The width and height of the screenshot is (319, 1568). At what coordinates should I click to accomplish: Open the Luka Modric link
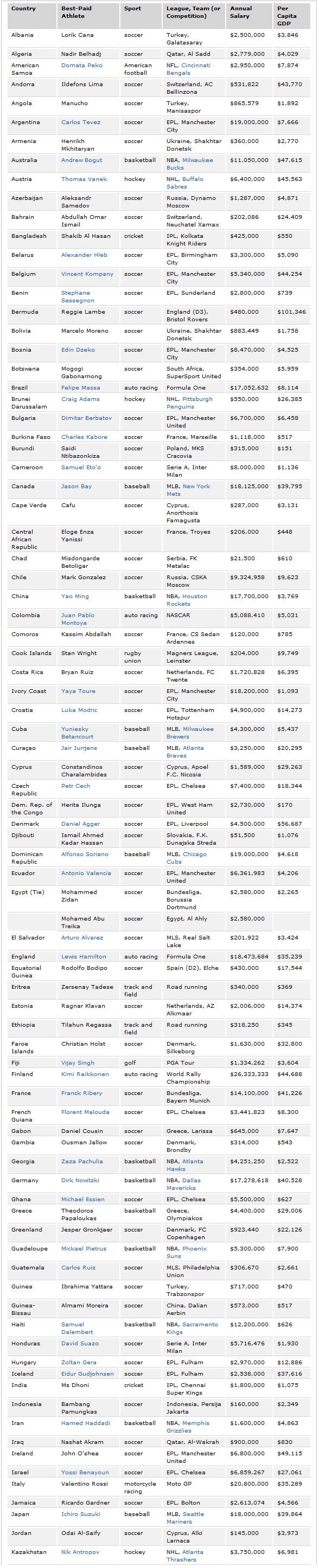pos(79,710)
